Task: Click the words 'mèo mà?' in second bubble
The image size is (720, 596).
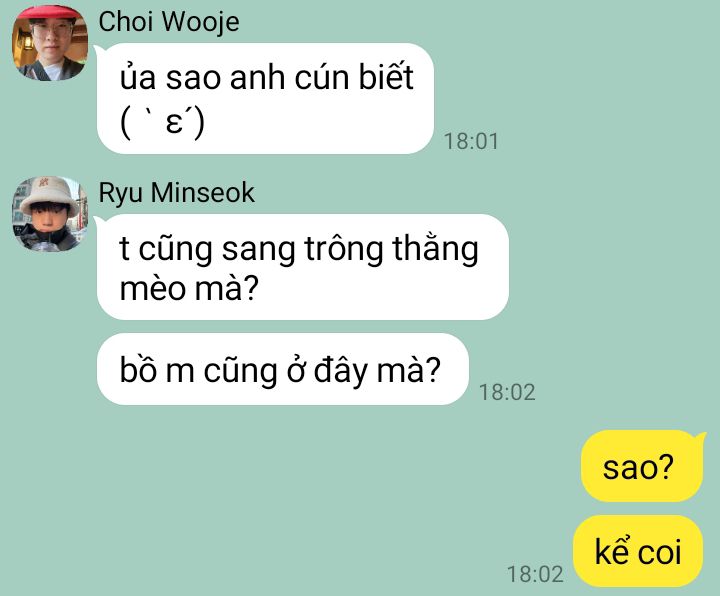Action: tap(189, 289)
